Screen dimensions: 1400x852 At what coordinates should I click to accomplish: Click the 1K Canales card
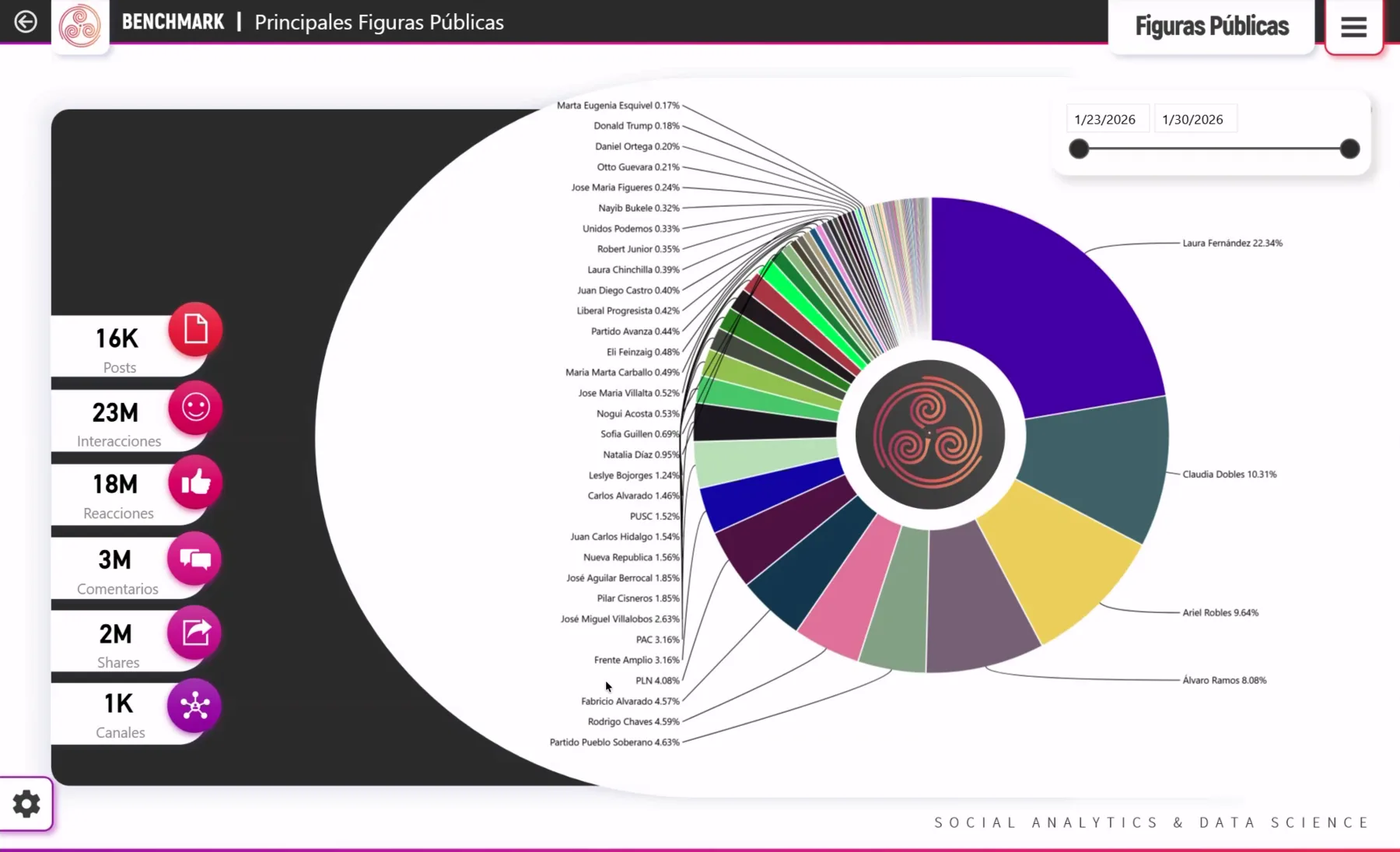[117, 714]
